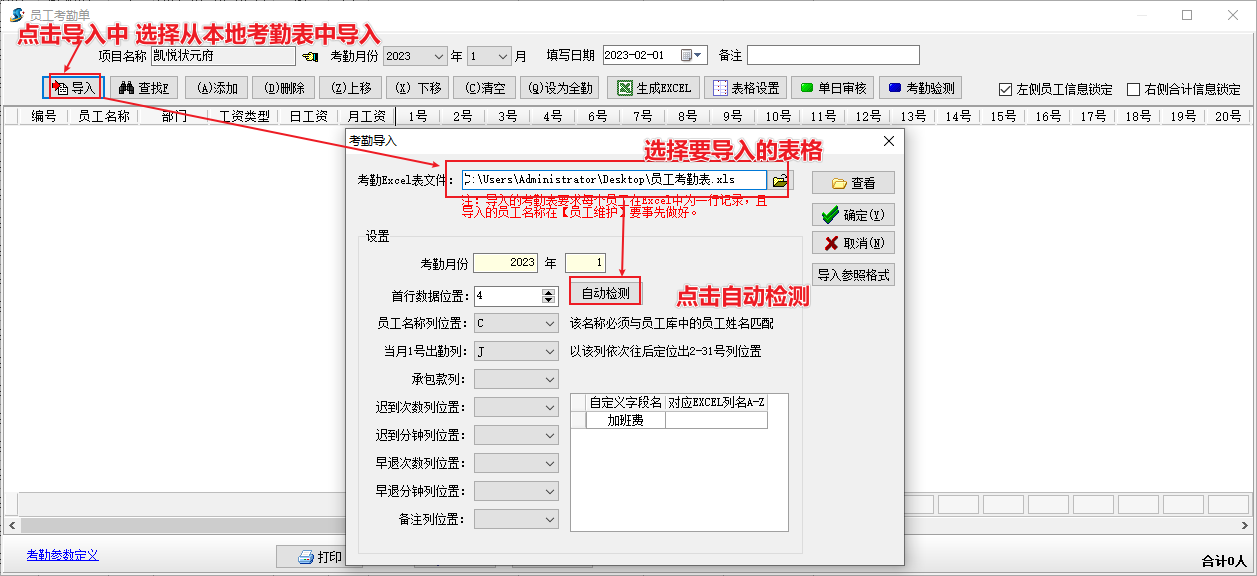Image resolution: width=1257 pixels, height=576 pixels.
Task: Expand the 当月1号出勤列 dropdown
Action: click(x=550, y=352)
